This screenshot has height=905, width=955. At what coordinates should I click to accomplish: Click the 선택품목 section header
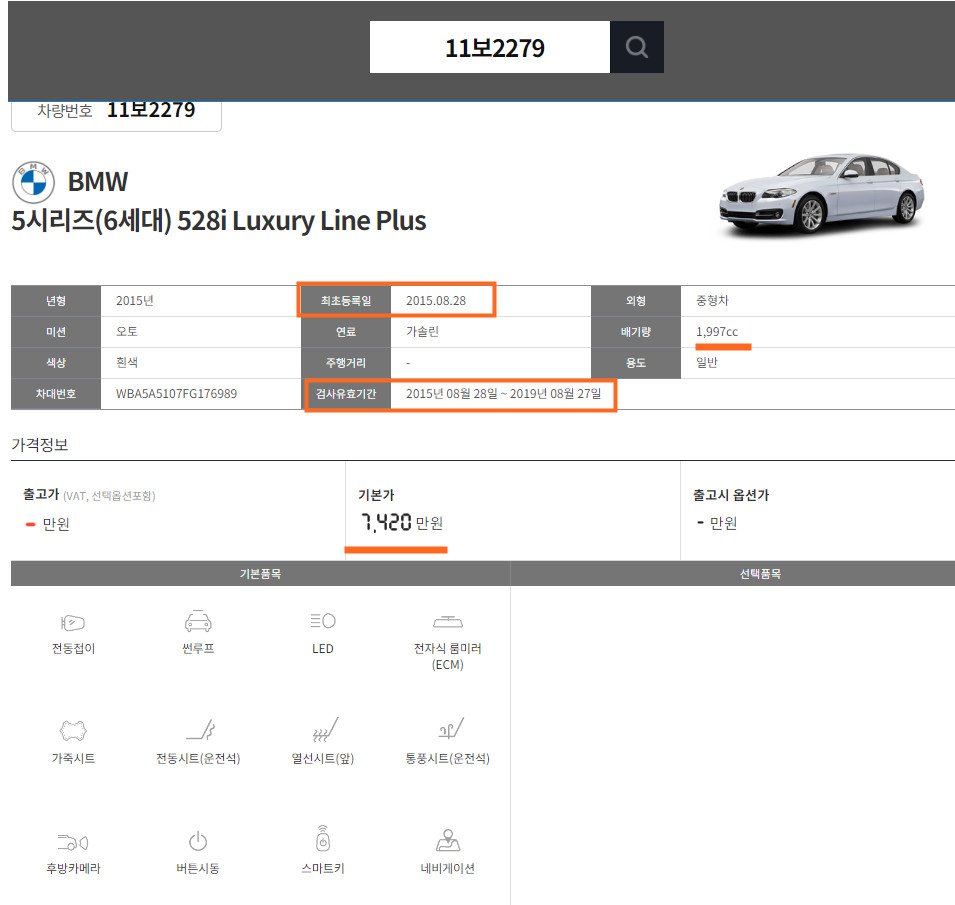(x=733, y=574)
